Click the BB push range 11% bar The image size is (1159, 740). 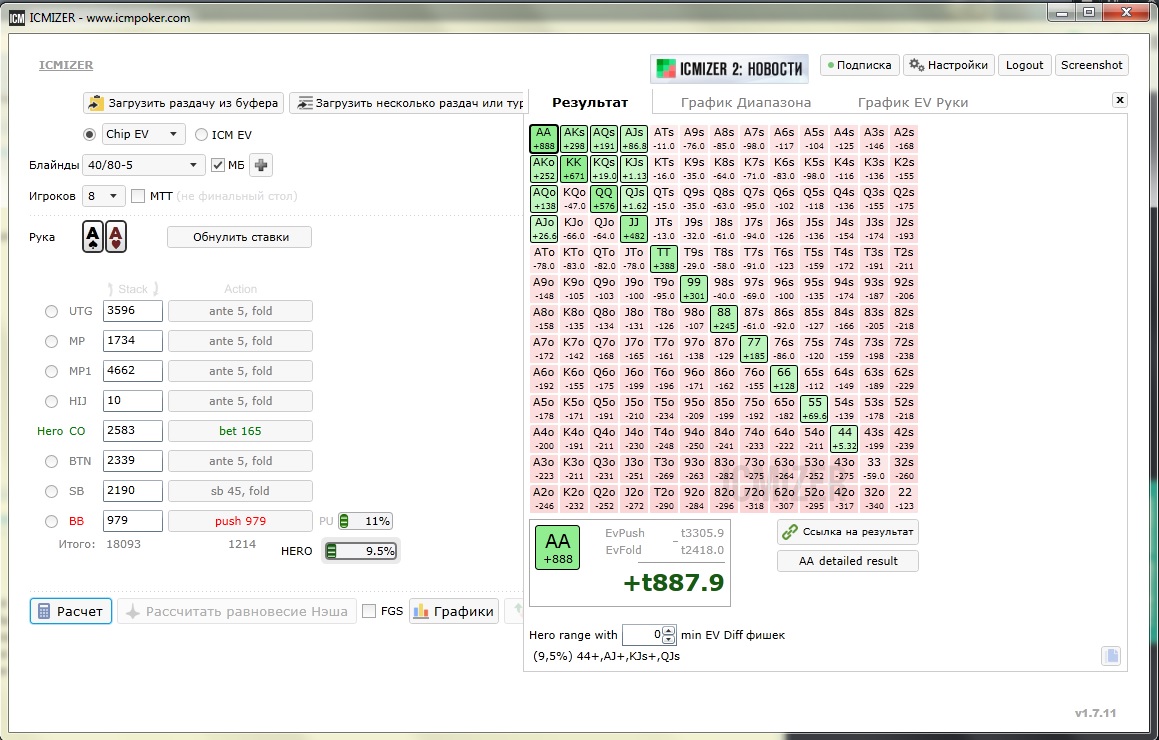click(365, 521)
